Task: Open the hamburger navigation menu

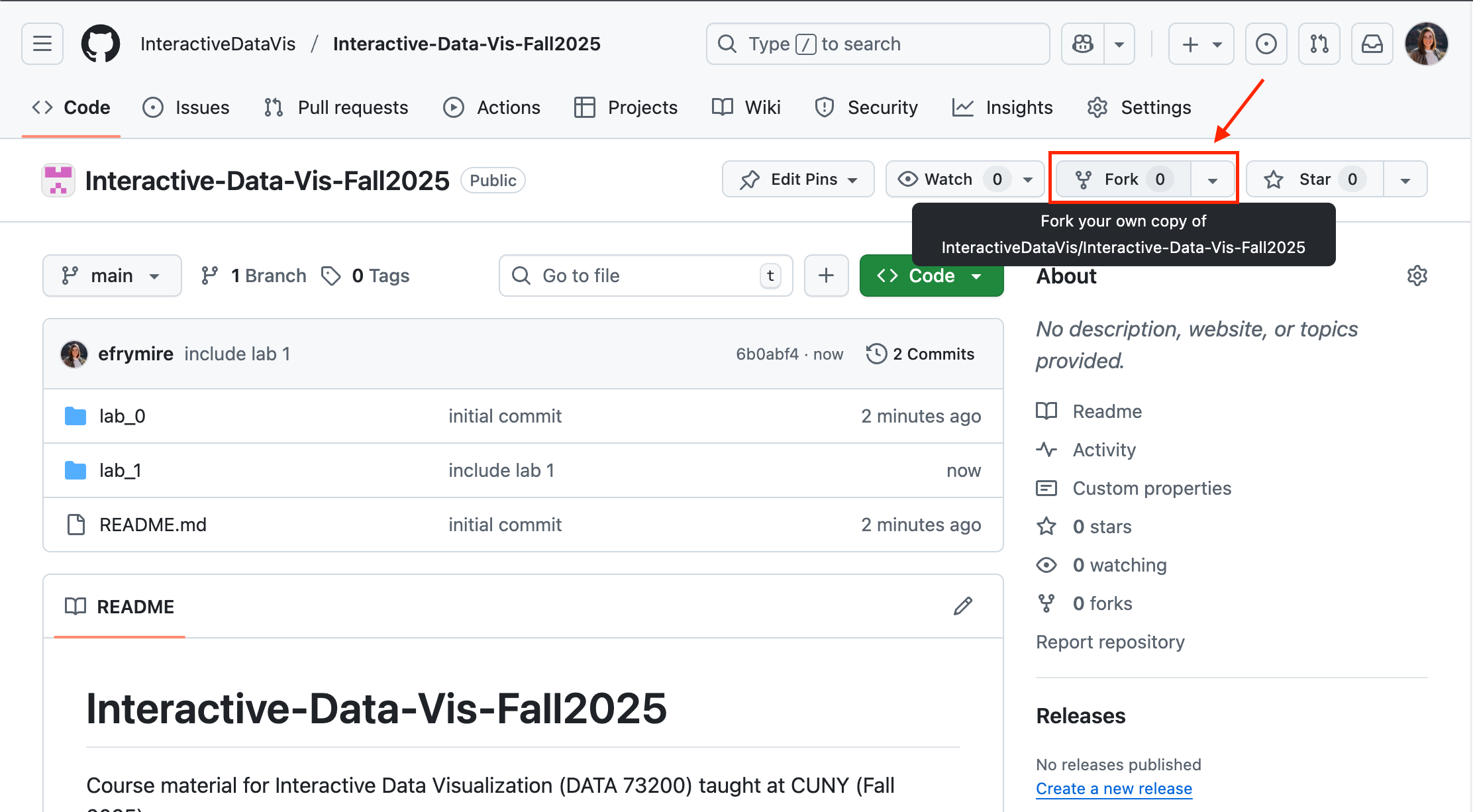Action: [x=42, y=44]
